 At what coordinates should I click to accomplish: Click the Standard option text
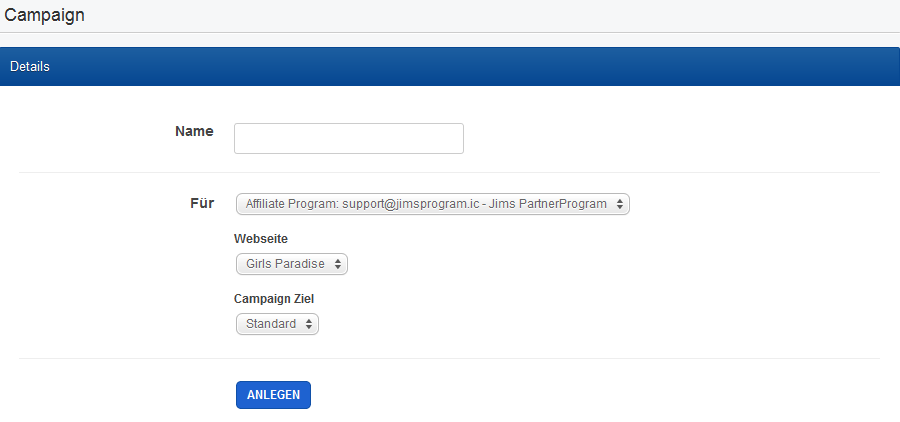(271, 324)
